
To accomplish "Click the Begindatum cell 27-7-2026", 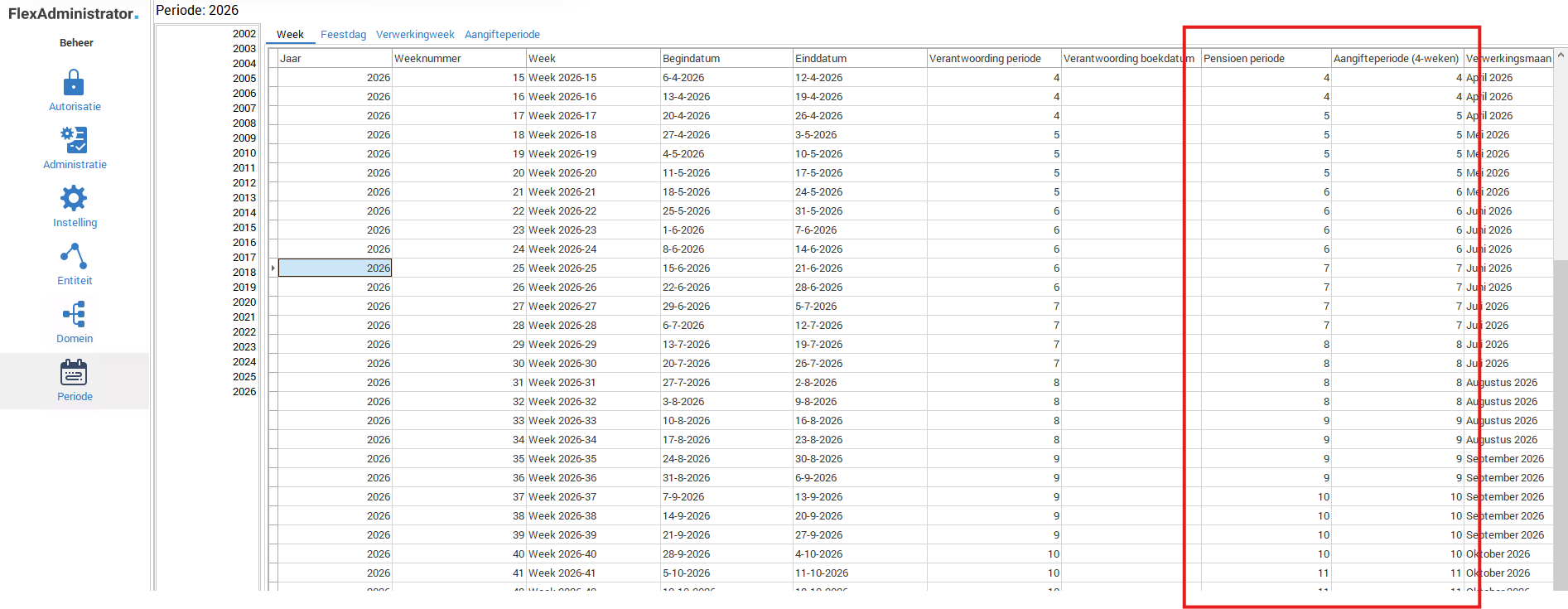I will (x=726, y=382).
